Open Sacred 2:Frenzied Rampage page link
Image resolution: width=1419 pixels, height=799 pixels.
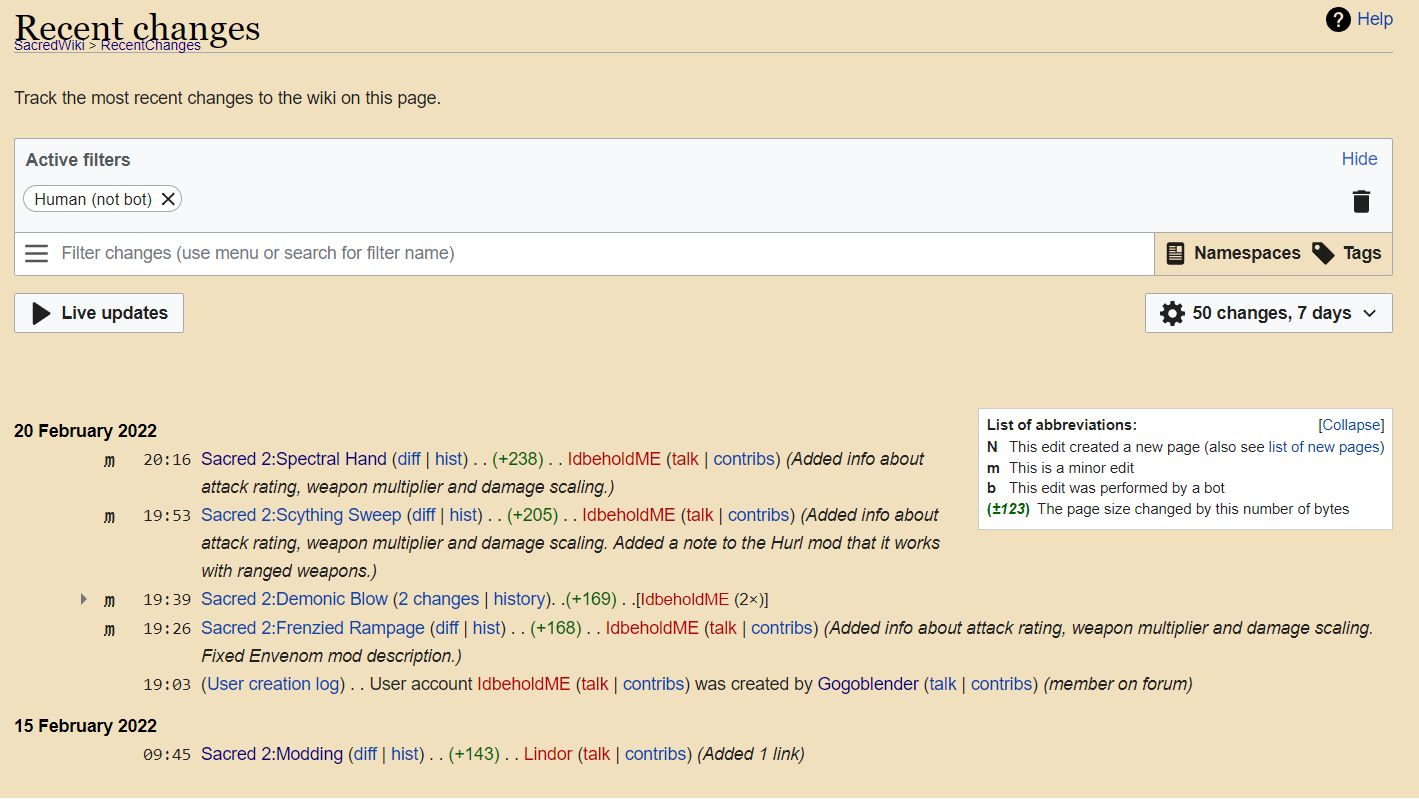(x=313, y=628)
